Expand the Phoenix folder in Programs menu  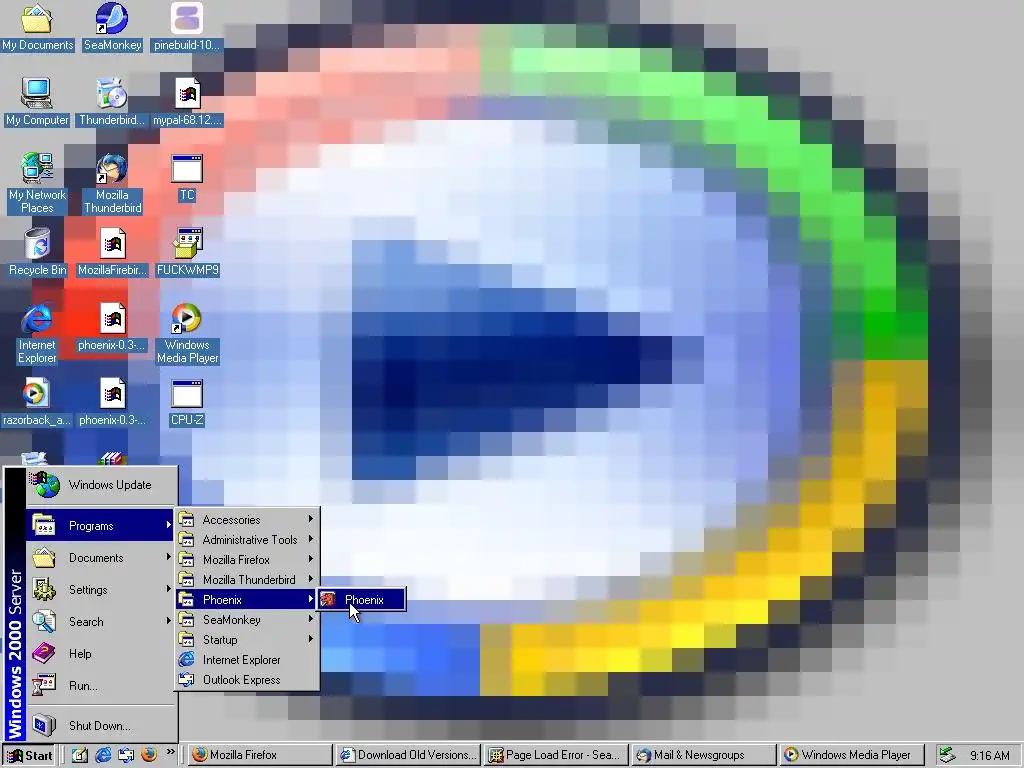247,600
